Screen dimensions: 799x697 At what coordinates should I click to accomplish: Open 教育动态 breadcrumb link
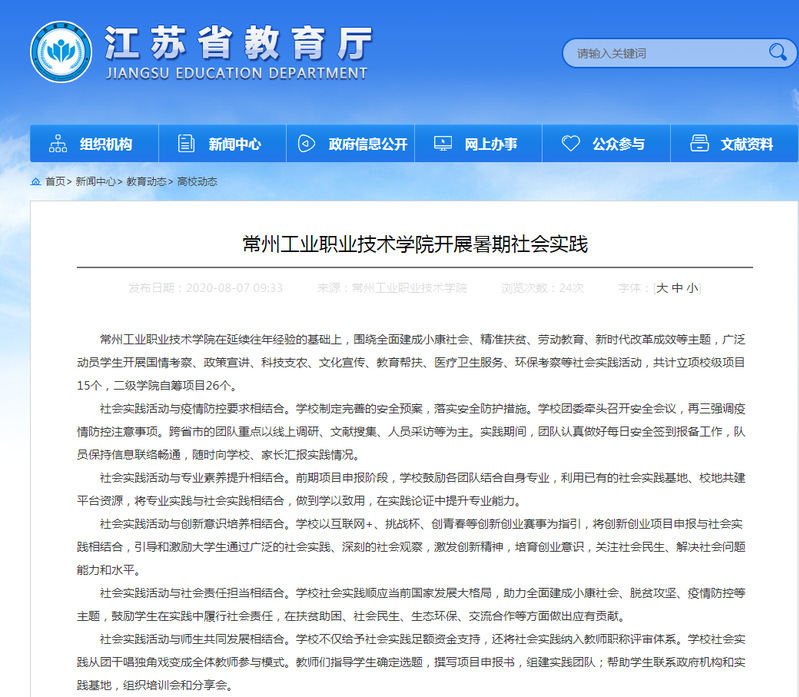point(146,182)
